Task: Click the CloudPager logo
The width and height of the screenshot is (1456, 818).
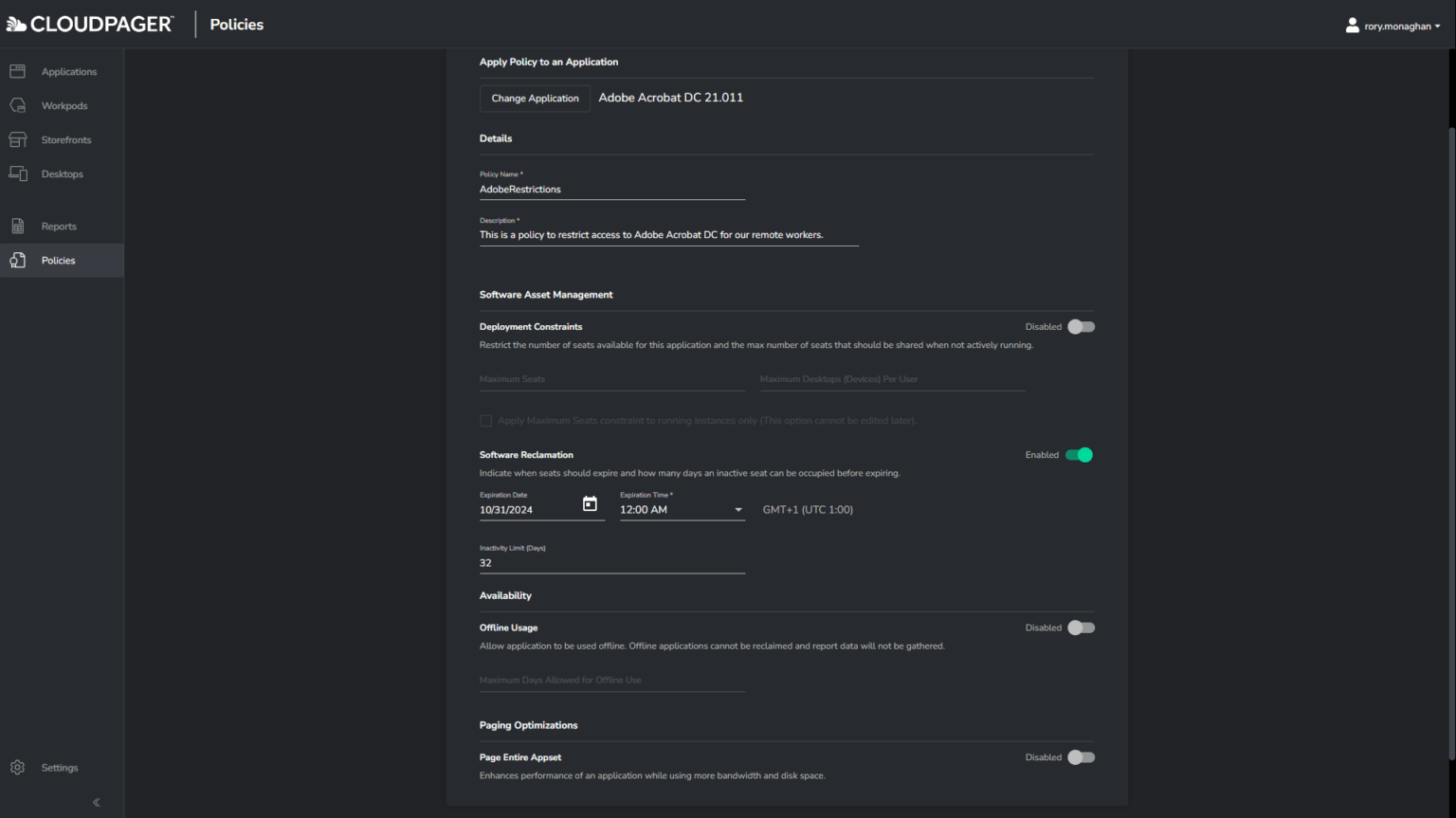Action: point(90,25)
